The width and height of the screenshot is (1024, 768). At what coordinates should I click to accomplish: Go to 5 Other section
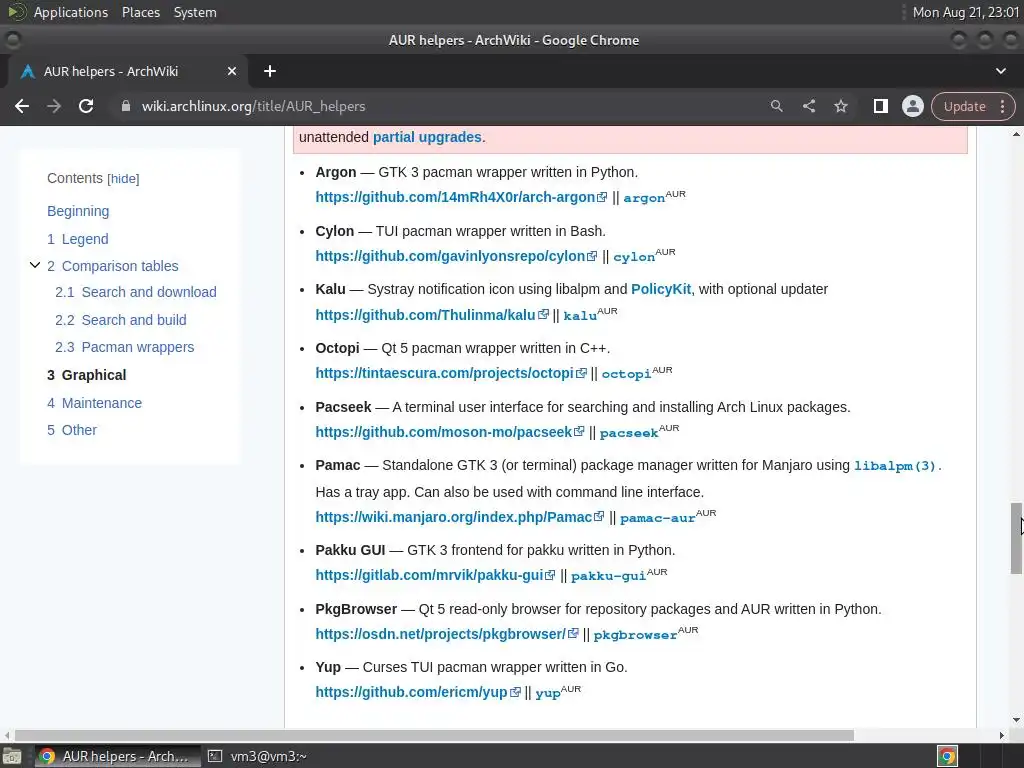click(72, 430)
